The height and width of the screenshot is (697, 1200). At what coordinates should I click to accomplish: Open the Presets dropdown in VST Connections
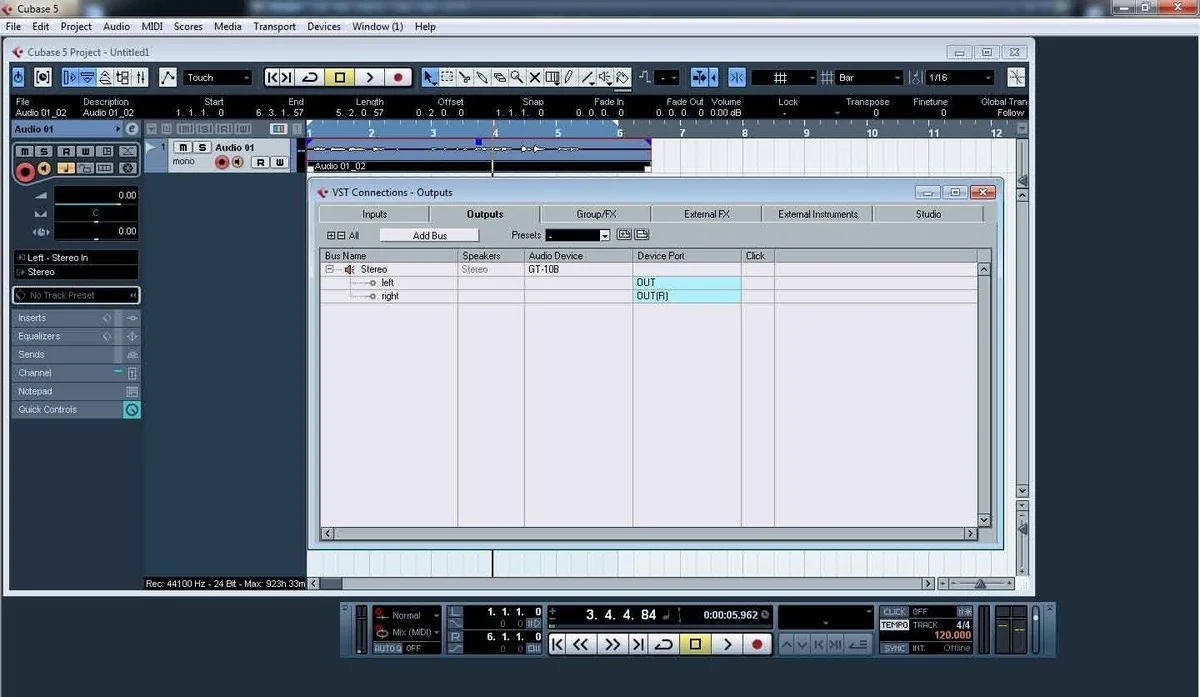[604, 236]
